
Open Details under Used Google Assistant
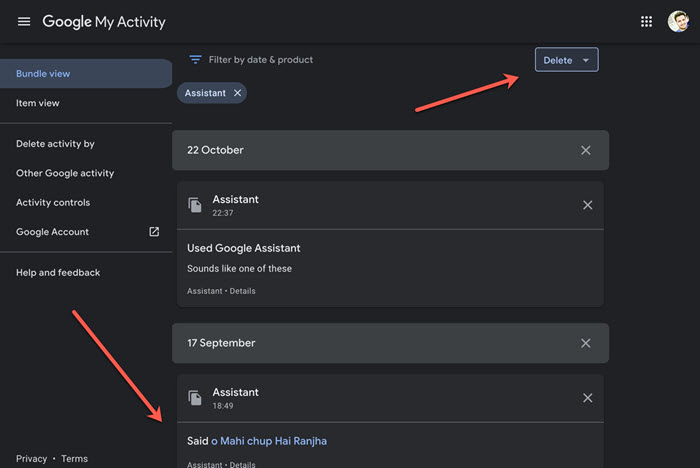click(242, 291)
